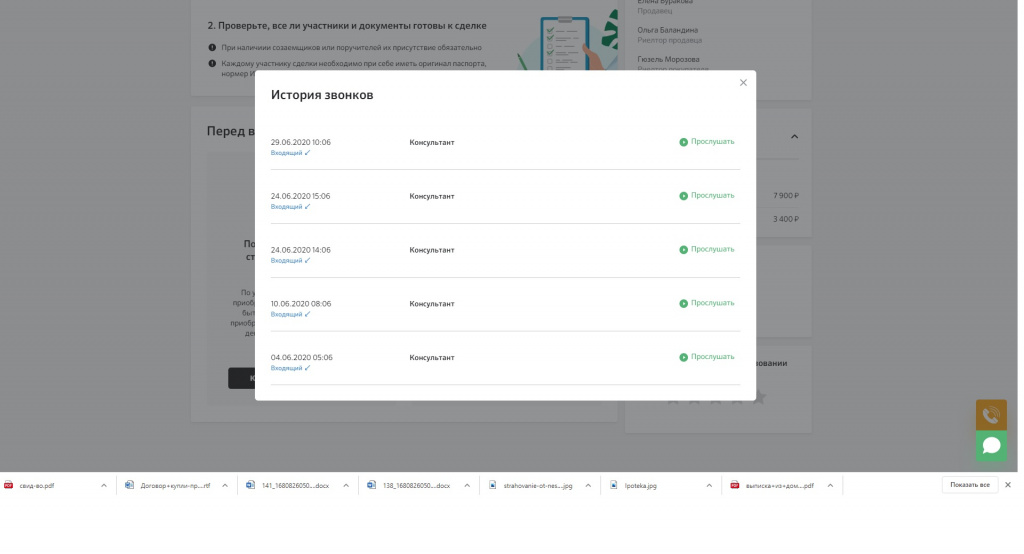Open downloaded file 141_1680826050...docx
Image resolution: width=1024 pixels, height=554 pixels.
click(x=295, y=485)
